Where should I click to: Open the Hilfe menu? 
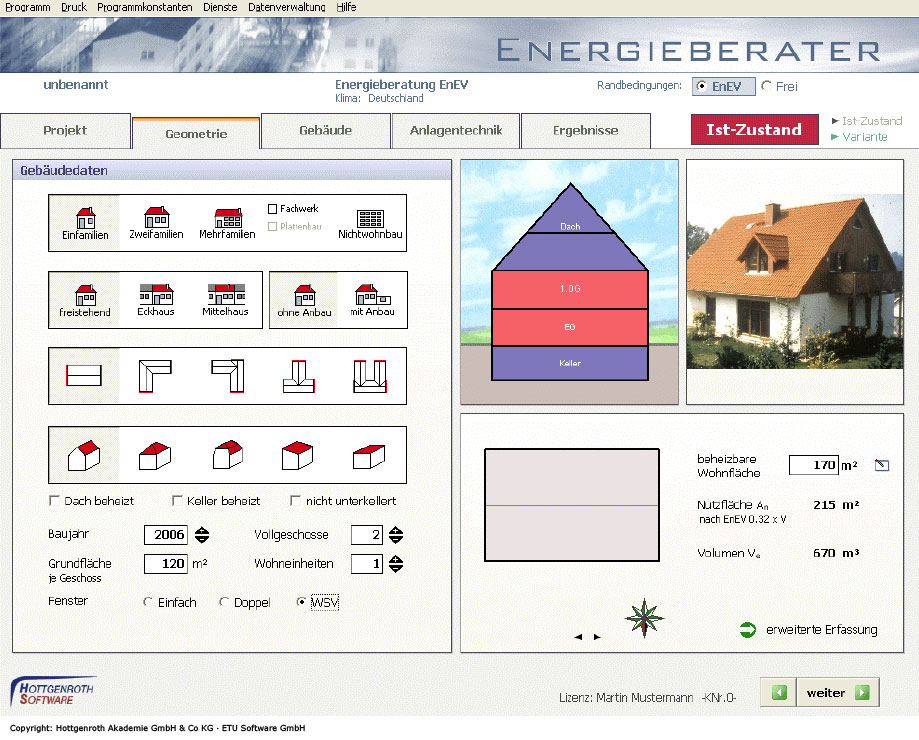pos(346,7)
